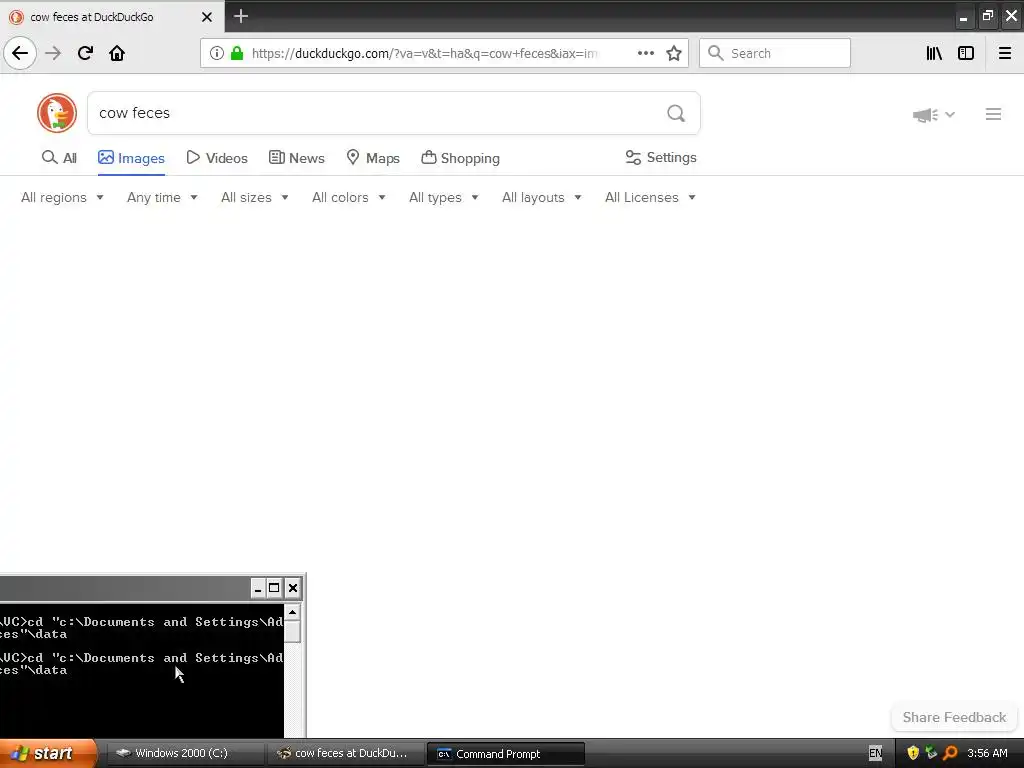Open the Windows start menu
The height and width of the screenshot is (768, 1024).
click(x=48, y=753)
